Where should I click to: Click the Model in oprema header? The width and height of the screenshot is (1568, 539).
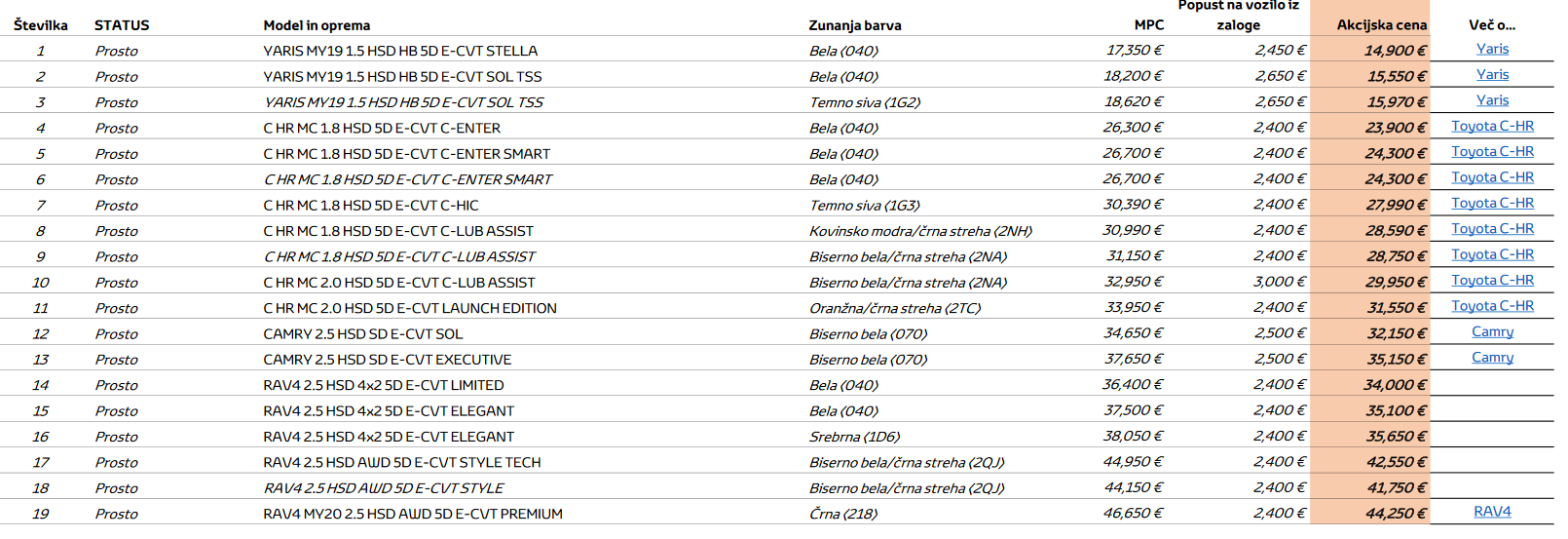[x=317, y=25]
